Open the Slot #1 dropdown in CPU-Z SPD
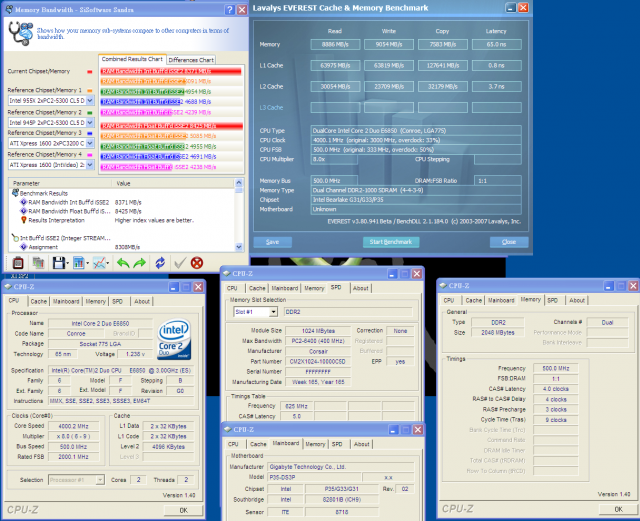Viewport: 640px width, 521px height. pos(273,312)
